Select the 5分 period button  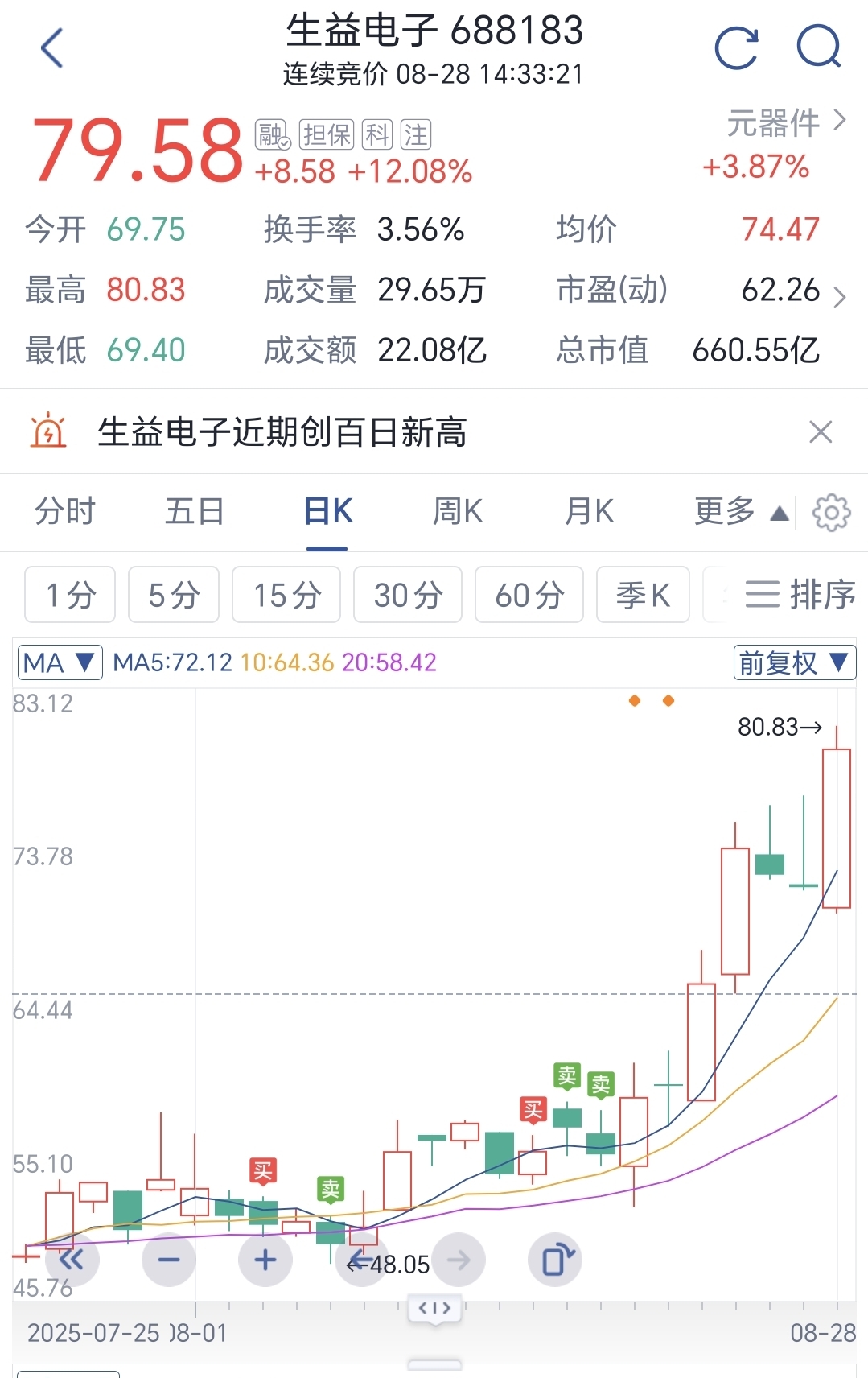coord(174,595)
